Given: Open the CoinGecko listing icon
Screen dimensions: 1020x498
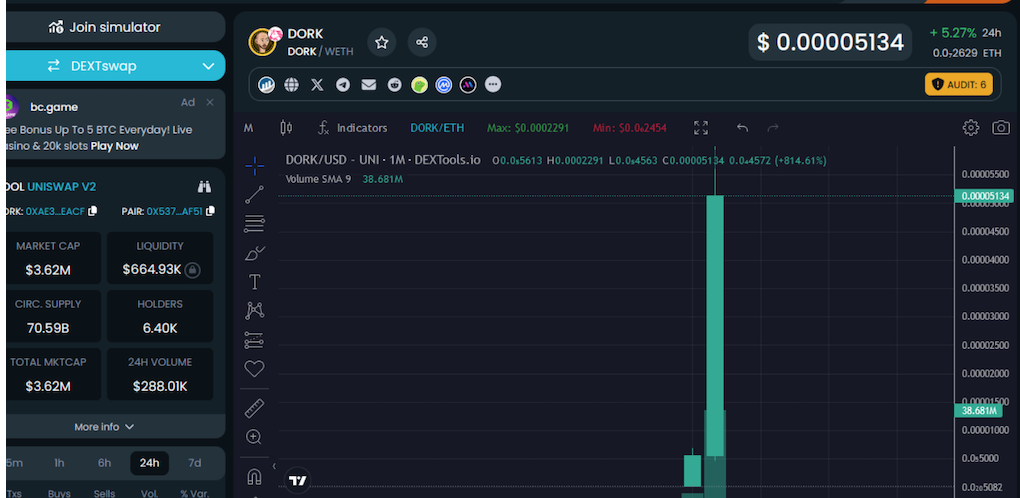Looking at the screenshot, I should tap(420, 85).
